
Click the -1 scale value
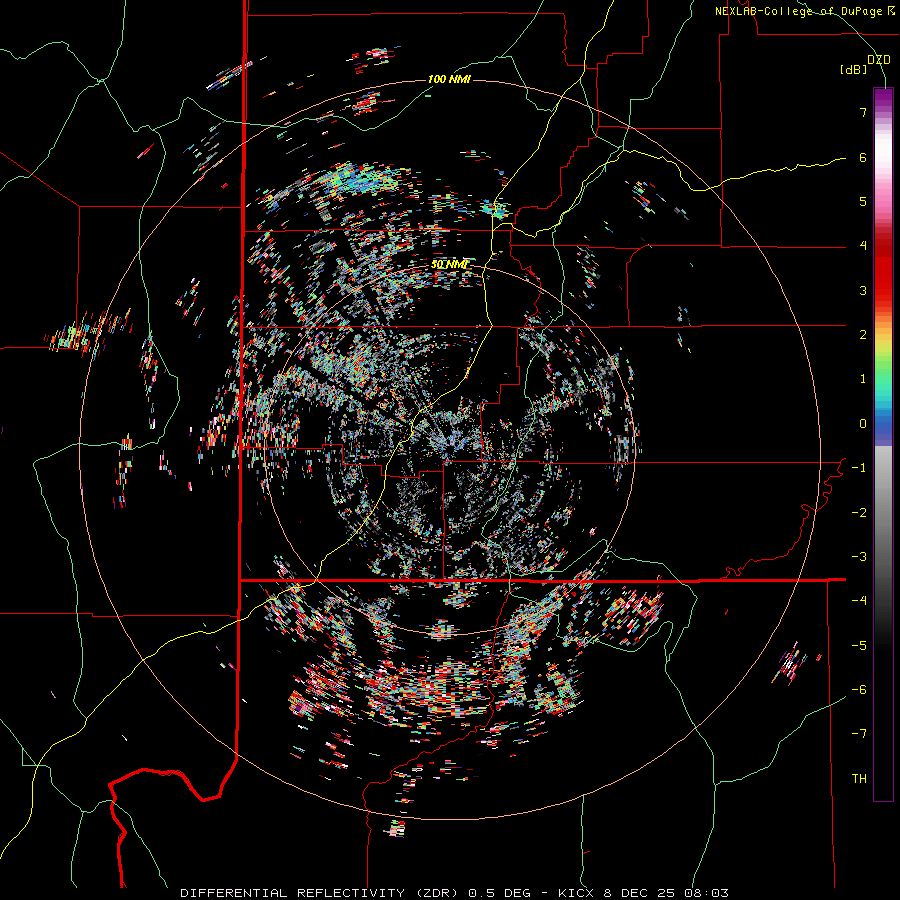point(859,468)
